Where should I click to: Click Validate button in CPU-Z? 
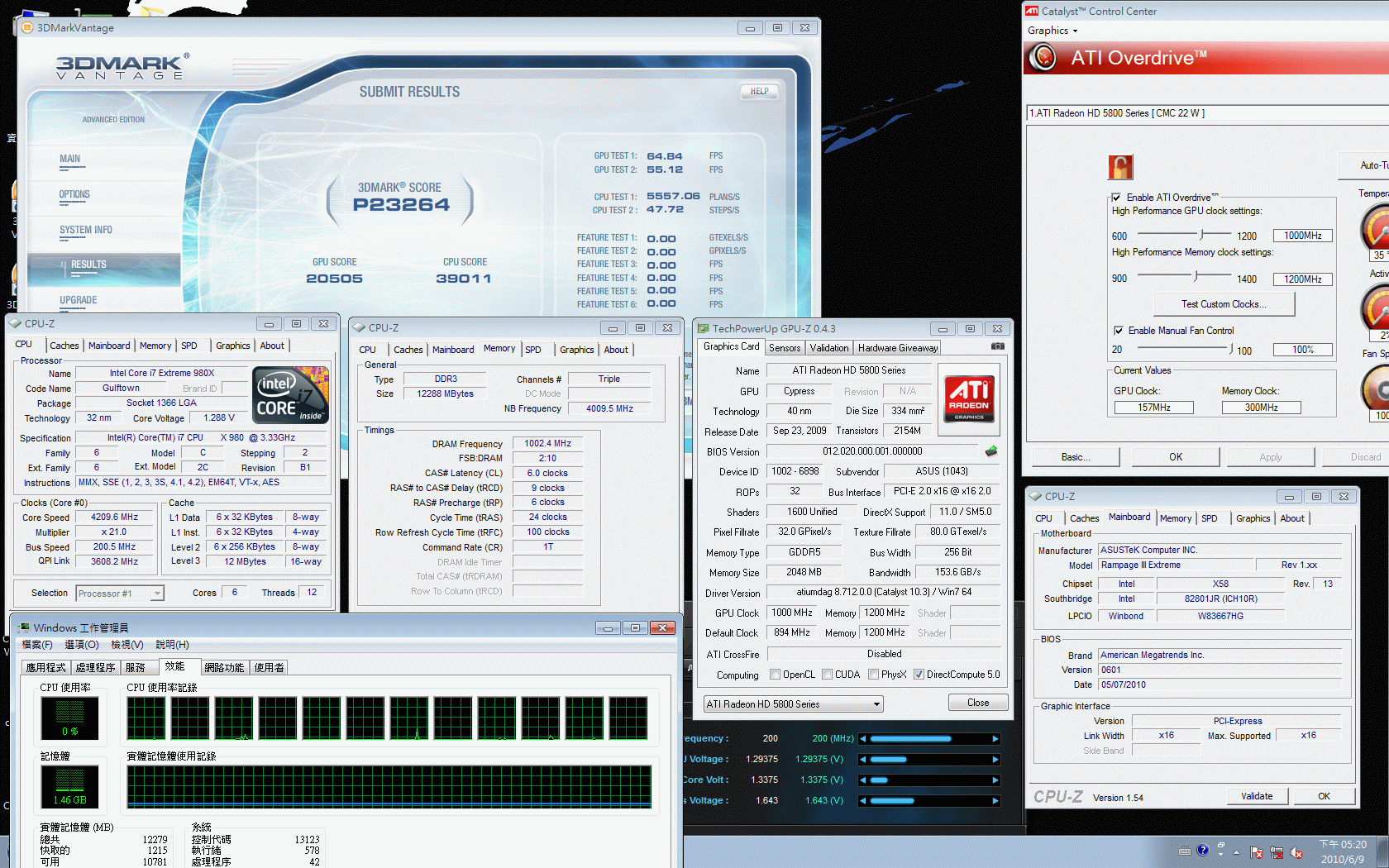pyautogui.click(x=1257, y=796)
